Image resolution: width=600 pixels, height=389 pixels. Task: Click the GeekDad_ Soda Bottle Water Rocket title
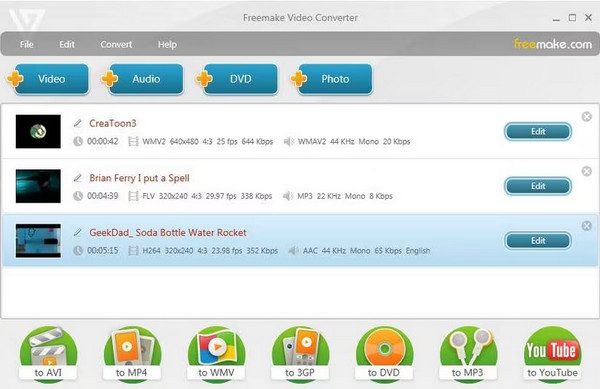168,233
